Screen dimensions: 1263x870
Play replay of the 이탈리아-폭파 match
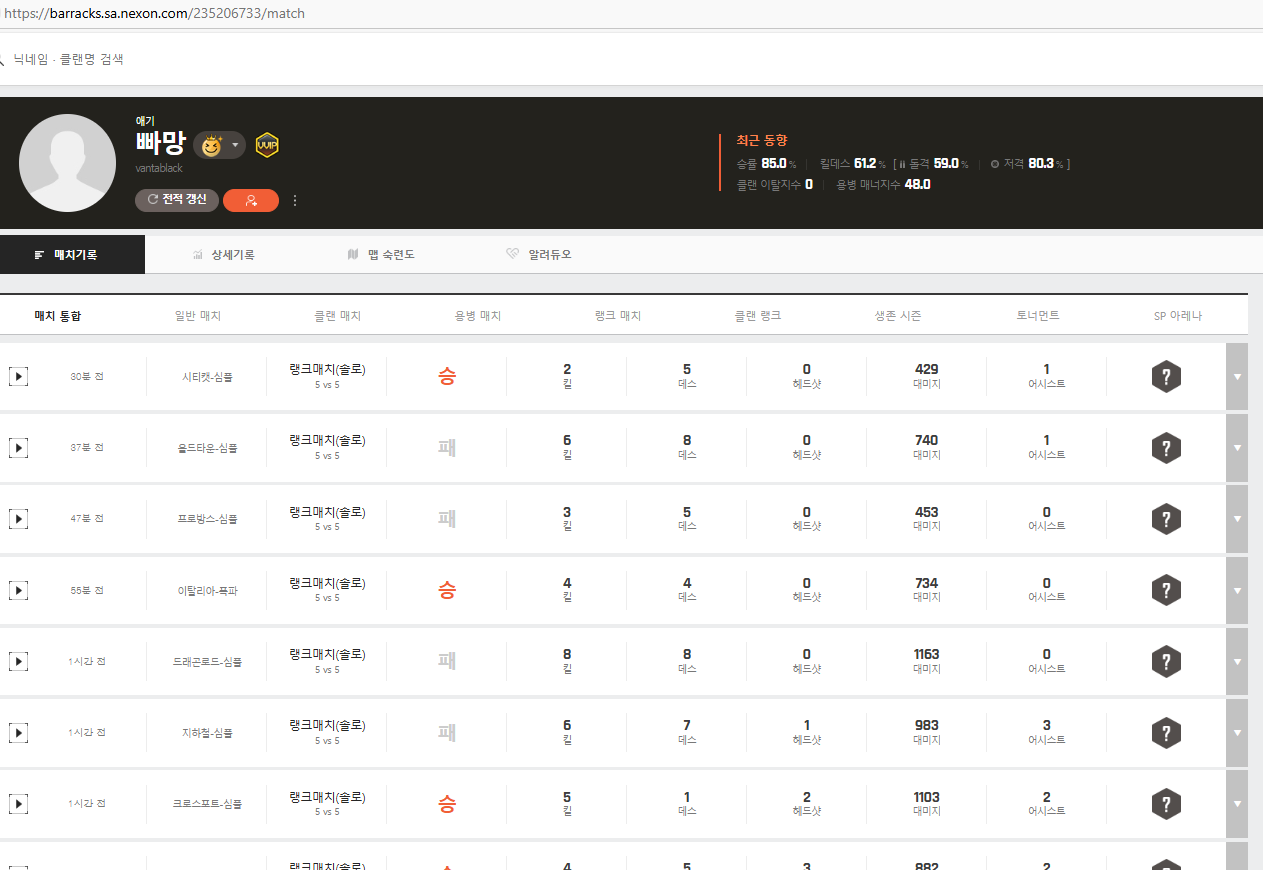(x=18, y=590)
